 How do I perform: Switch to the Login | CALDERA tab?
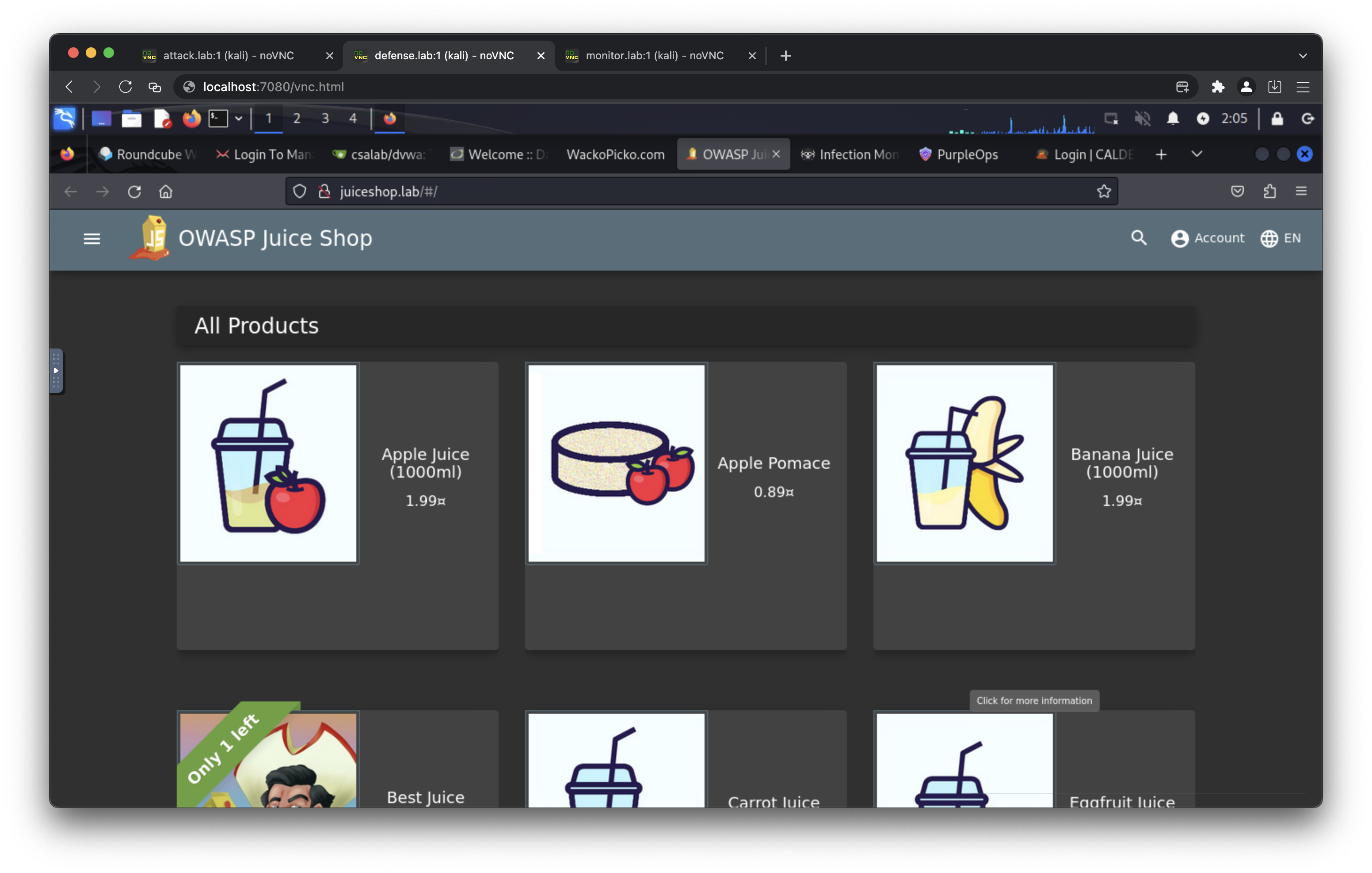point(1086,154)
